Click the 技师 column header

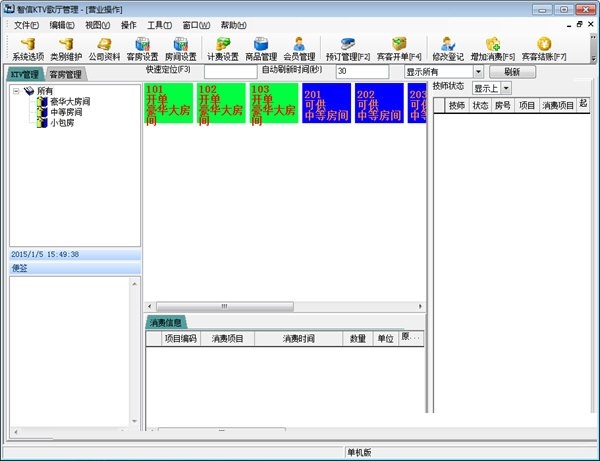point(457,106)
